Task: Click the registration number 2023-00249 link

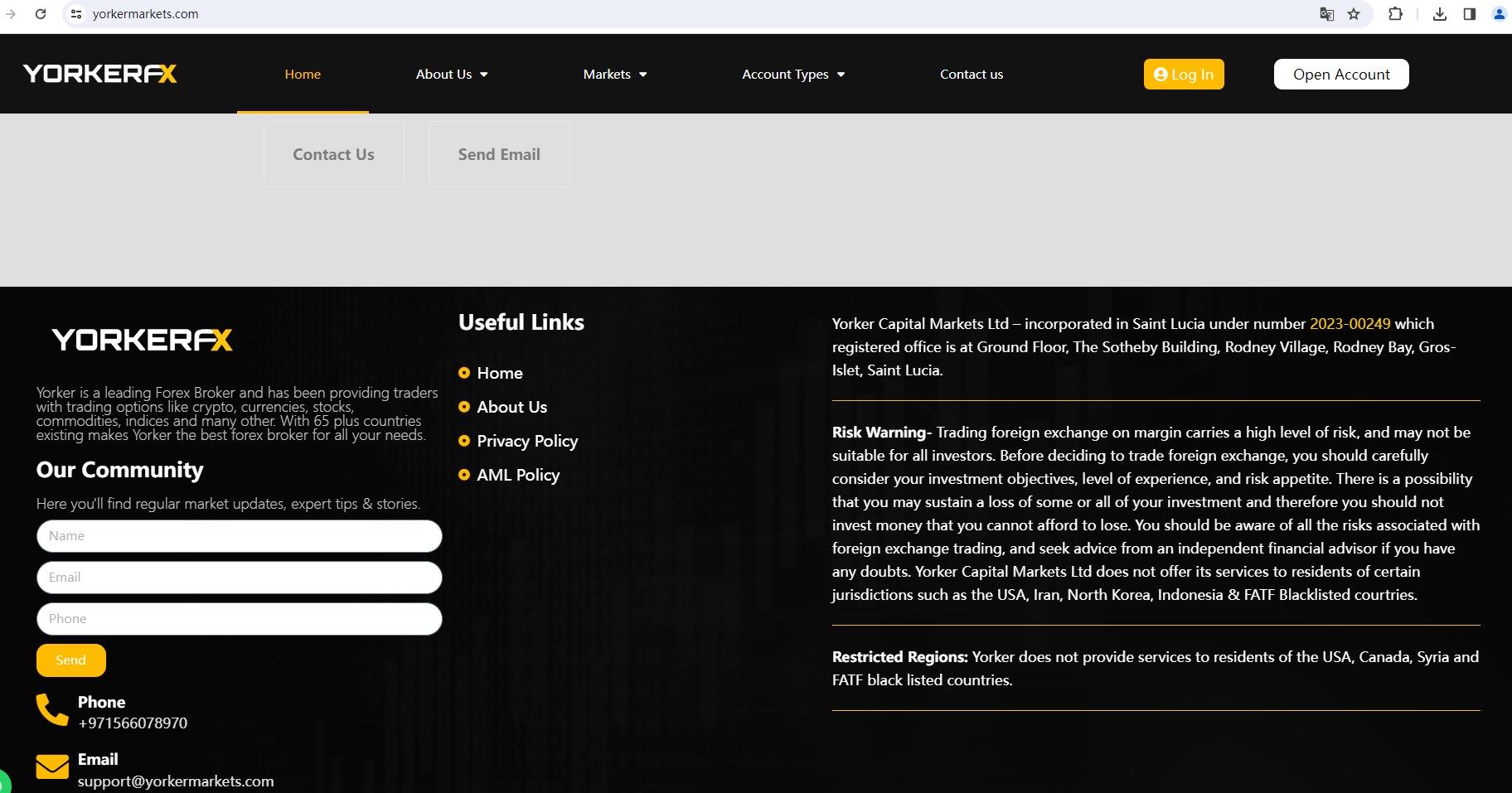Action: tap(1350, 324)
